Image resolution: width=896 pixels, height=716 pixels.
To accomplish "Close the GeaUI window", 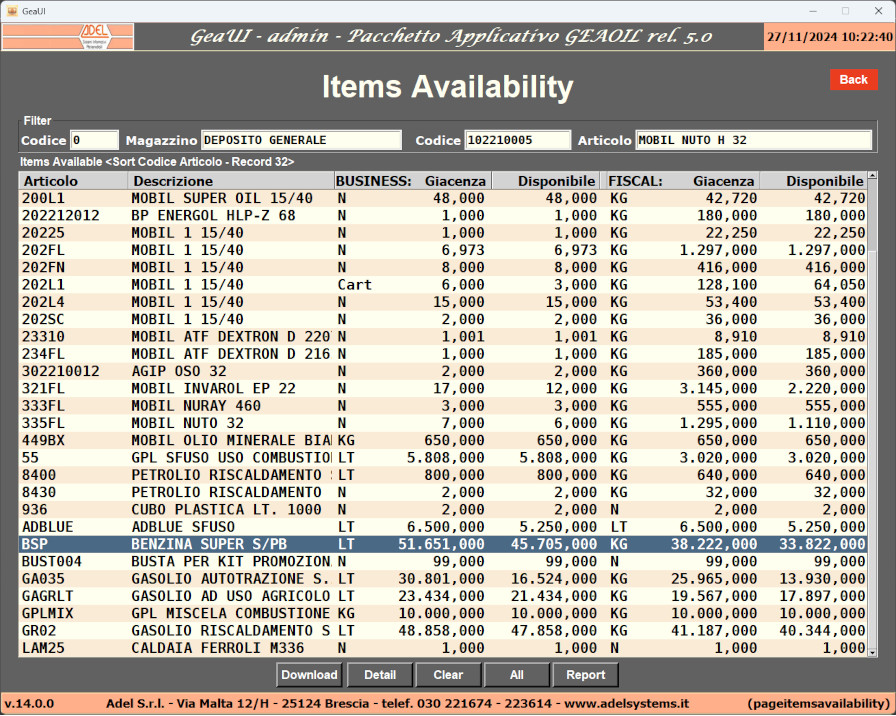I will tap(878, 11).
